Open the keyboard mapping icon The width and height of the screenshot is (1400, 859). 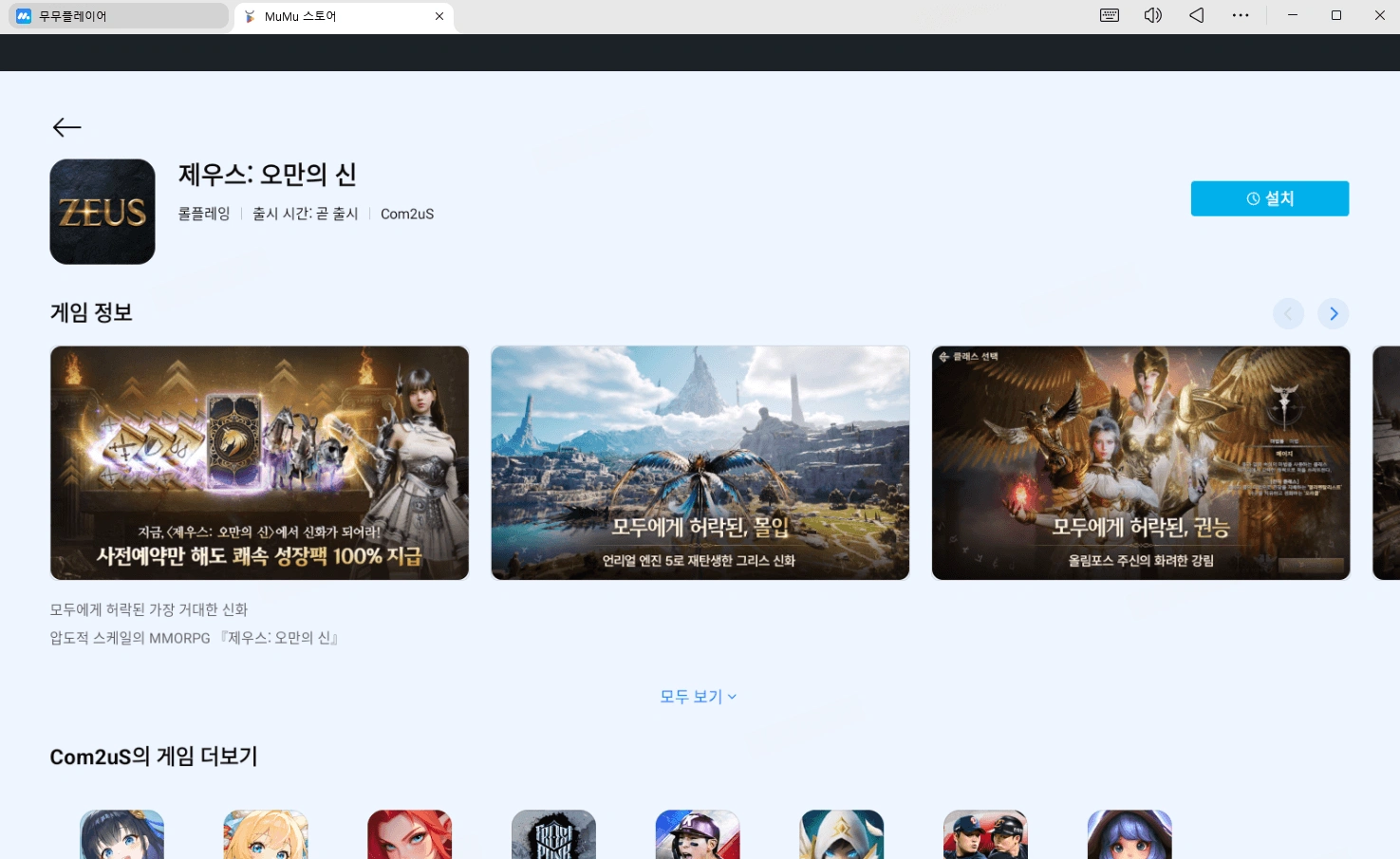[1110, 15]
